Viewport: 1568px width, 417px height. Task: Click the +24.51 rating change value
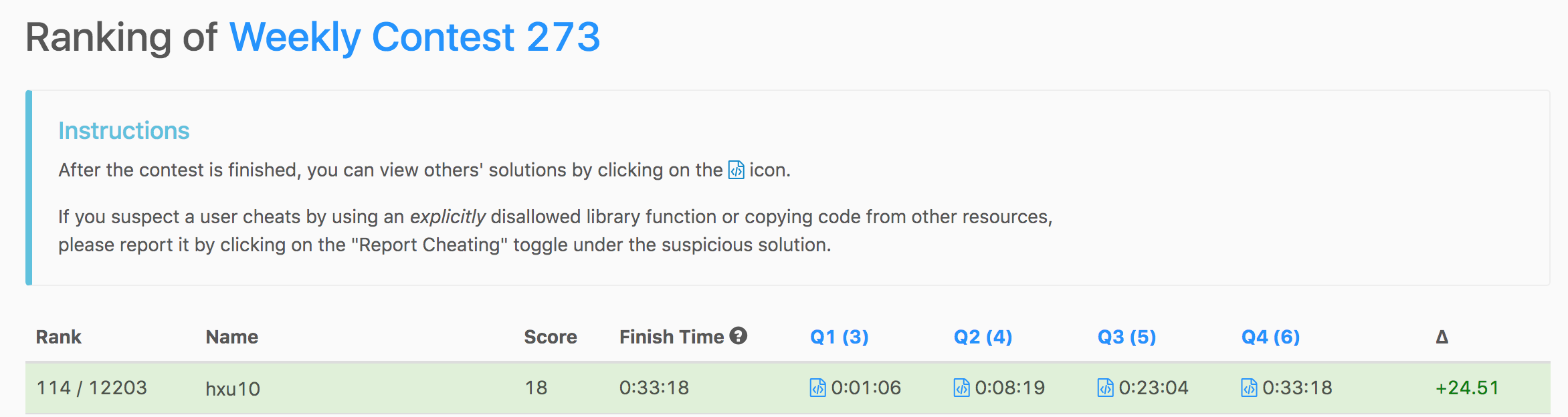(1466, 388)
